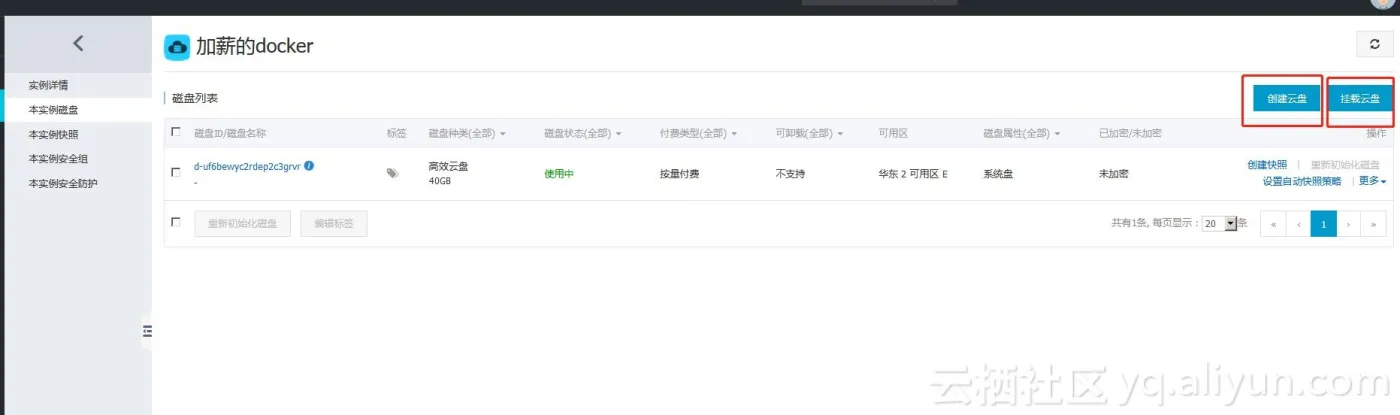Open 付费类型(全部) filter dropdown
The image size is (1400, 415).
point(699,133)
